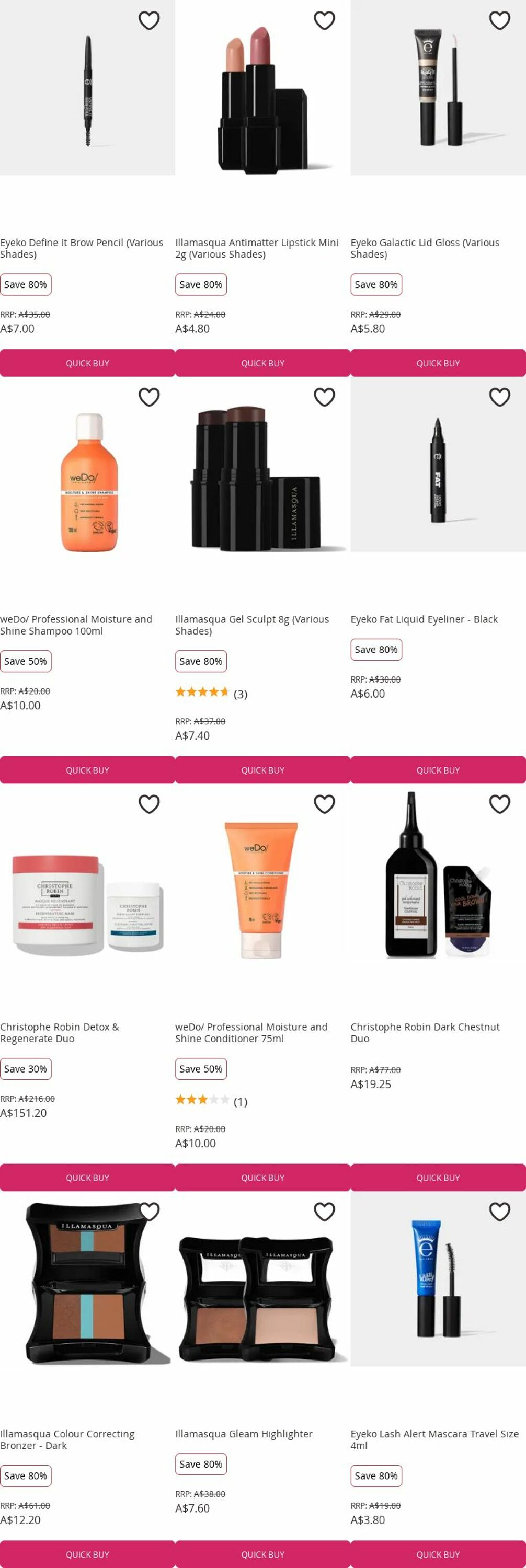
Task: Quick buy Eyeko Fat Liquid Eyeliner Black
Action: 438,770
